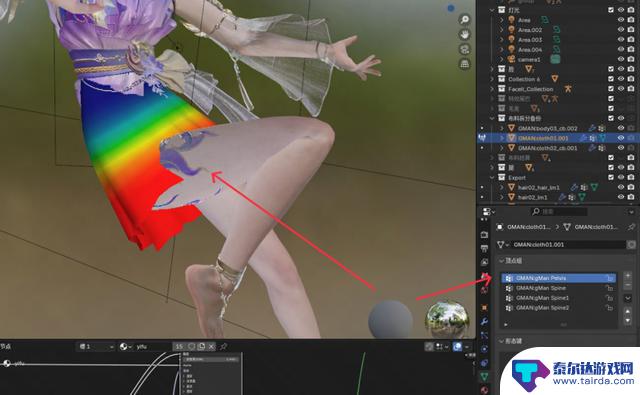Add a new vertex group with plus button
This screenshot has height=395, width=640.
628,276
